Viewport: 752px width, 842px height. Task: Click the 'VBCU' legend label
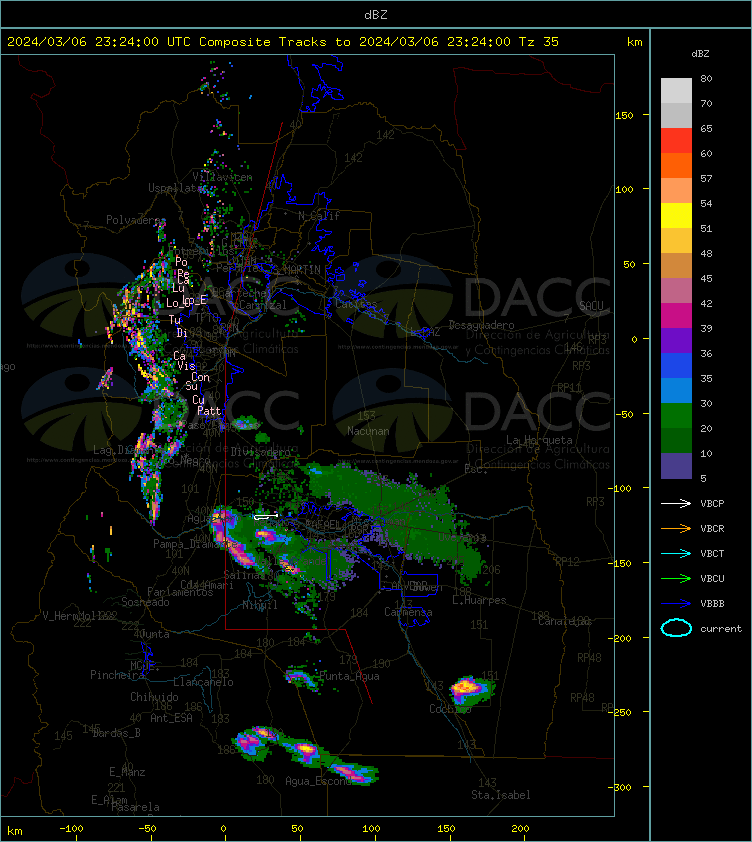712,578
